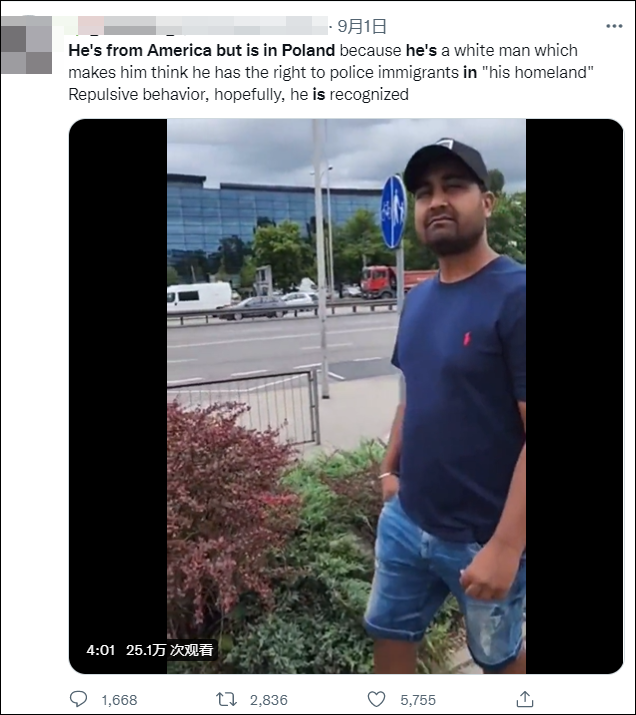Image resolution: width=636 pixels, height=715 pixels.
Task: Click the 25.1万 次观看 view count
Action: click(170, 650)
